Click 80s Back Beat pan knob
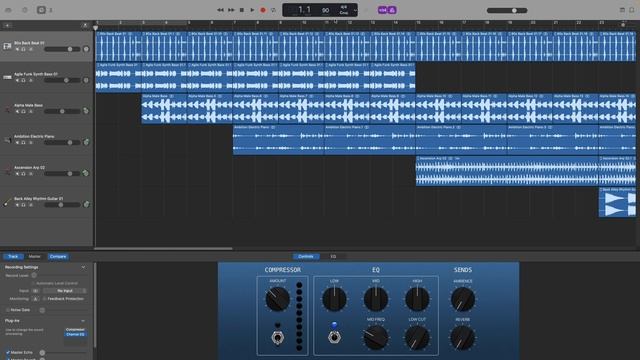 (x=86, y=49)
